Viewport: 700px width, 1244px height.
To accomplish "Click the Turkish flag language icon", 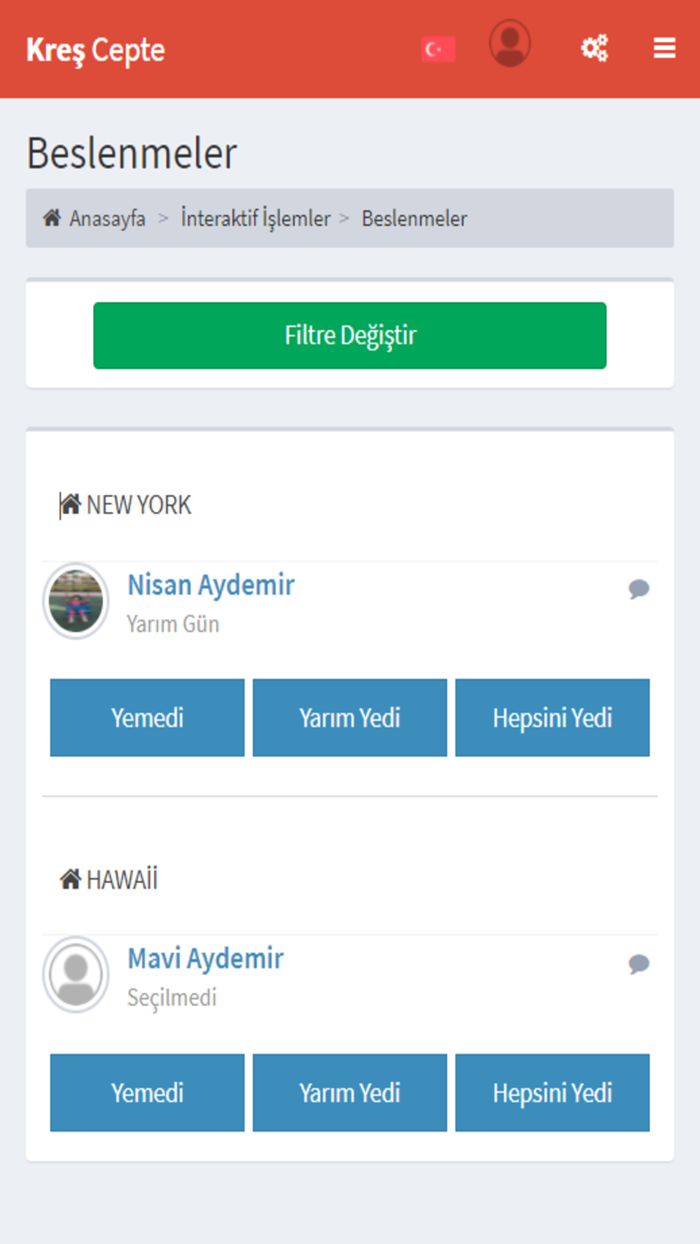I will click(x=438, y=49).
